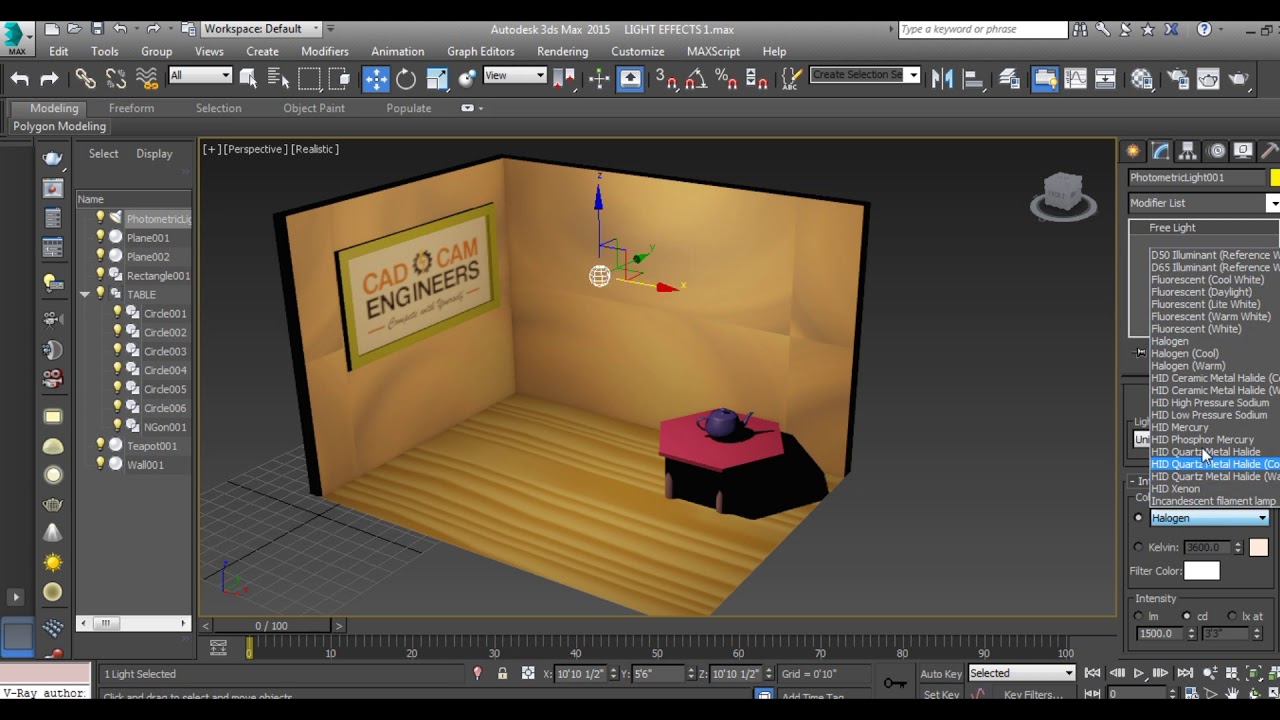Viewport: 1280px width, 720px height.
Task: Click the time slider showing 0 / 100
Action: (x=271, y=626)
